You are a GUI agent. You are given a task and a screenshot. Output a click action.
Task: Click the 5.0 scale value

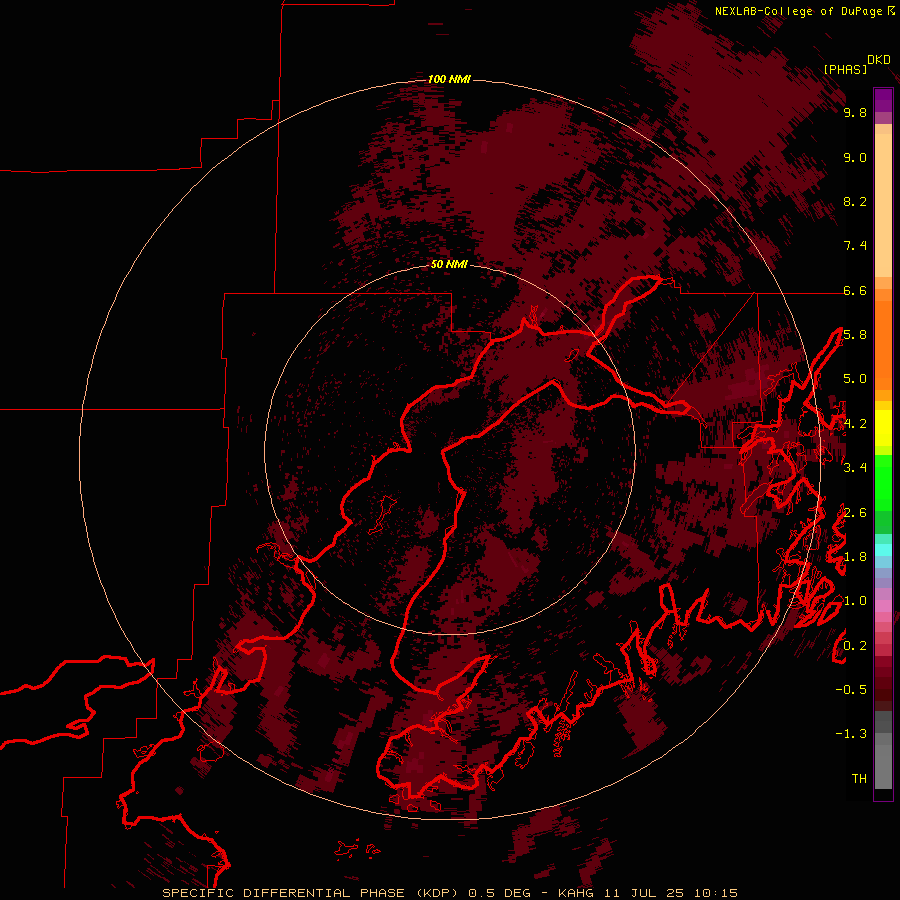click(x=855, y=379)
